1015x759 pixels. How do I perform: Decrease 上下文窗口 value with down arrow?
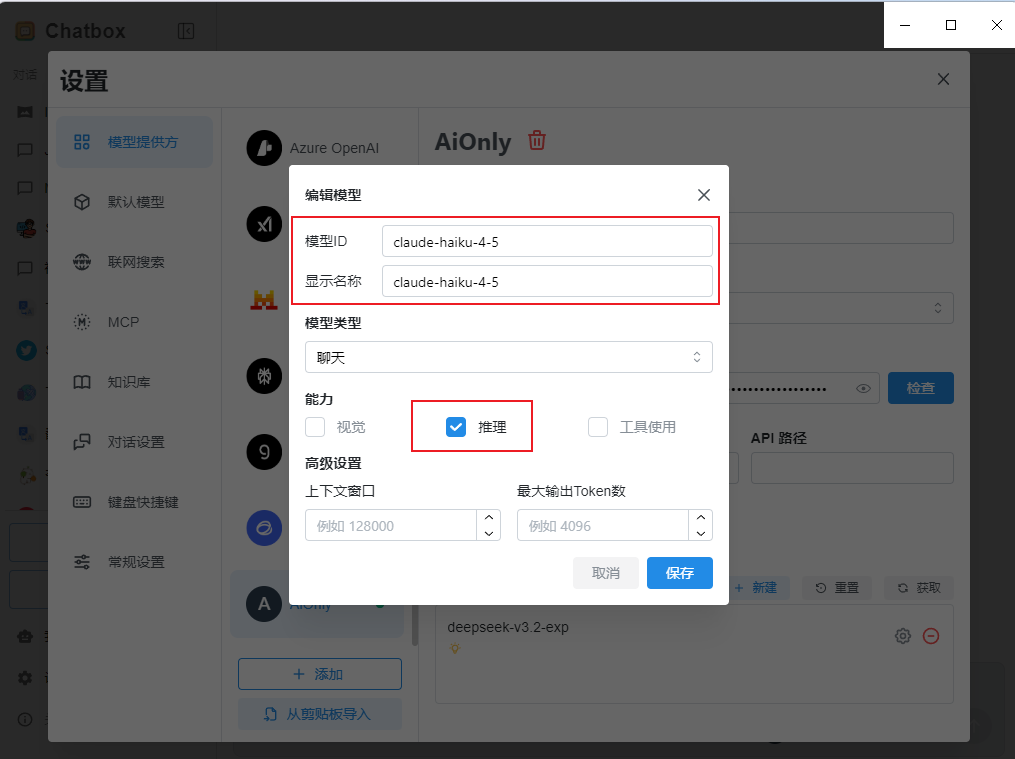tap(489, 533)
